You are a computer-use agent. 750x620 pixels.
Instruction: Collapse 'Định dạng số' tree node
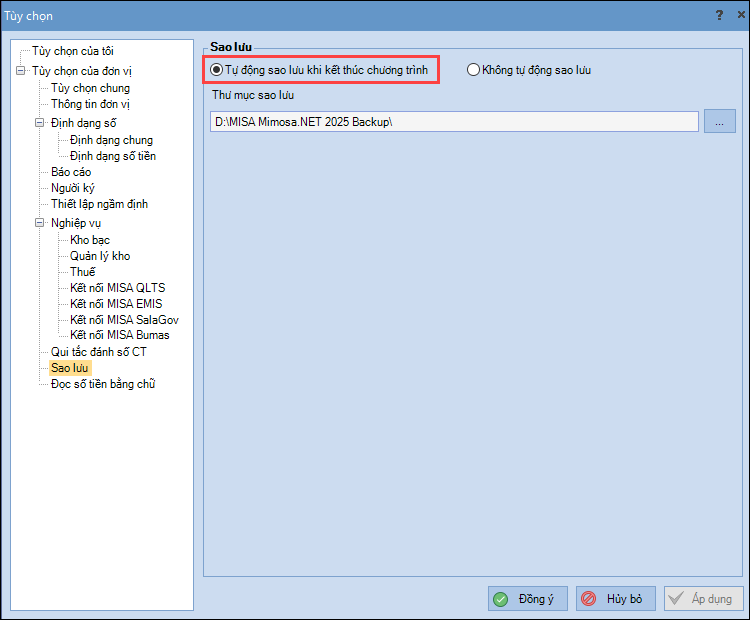tap(39, 122)
